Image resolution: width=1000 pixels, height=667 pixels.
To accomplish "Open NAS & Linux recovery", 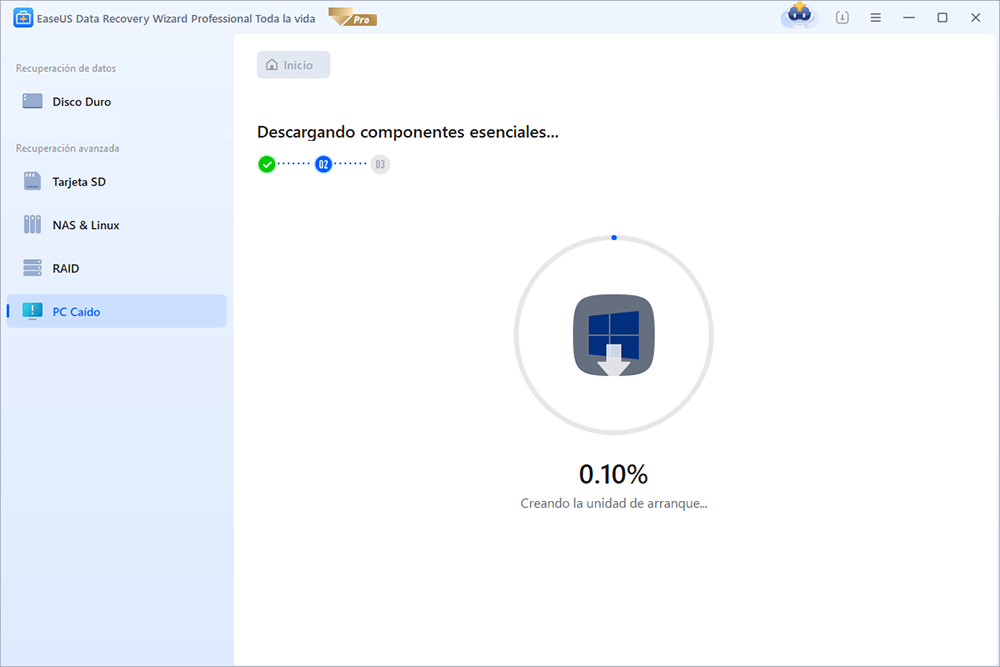I will coord(117,225).
